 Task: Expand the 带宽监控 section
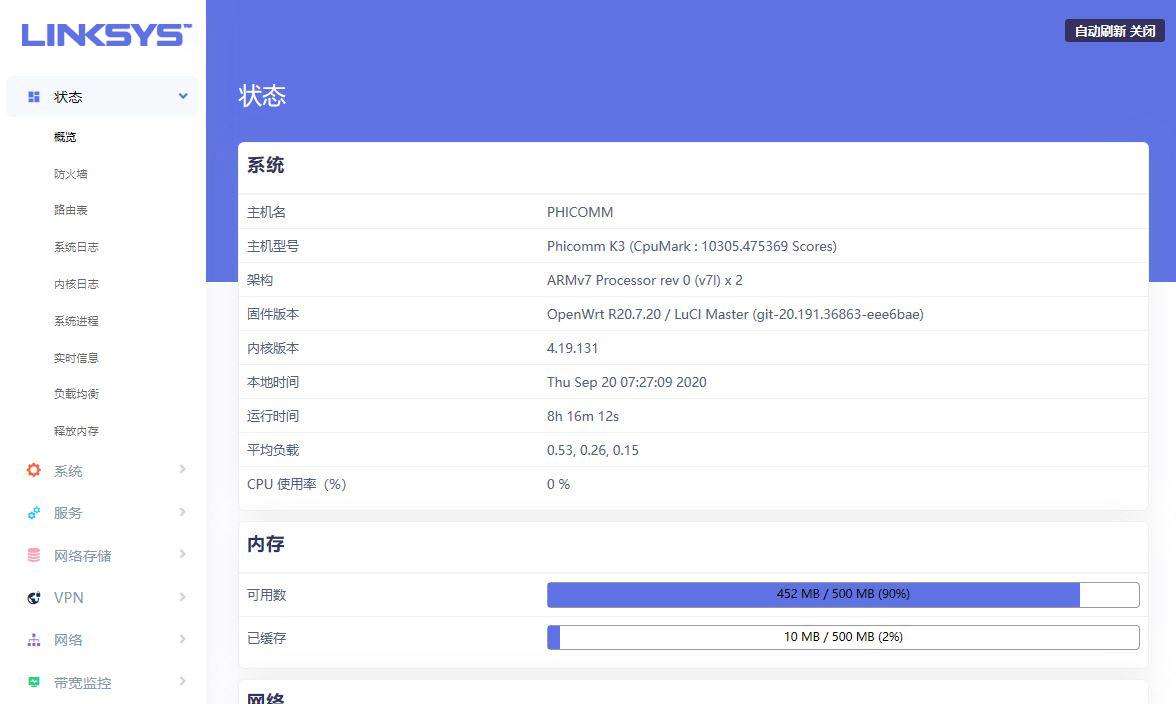coord(183,681)
